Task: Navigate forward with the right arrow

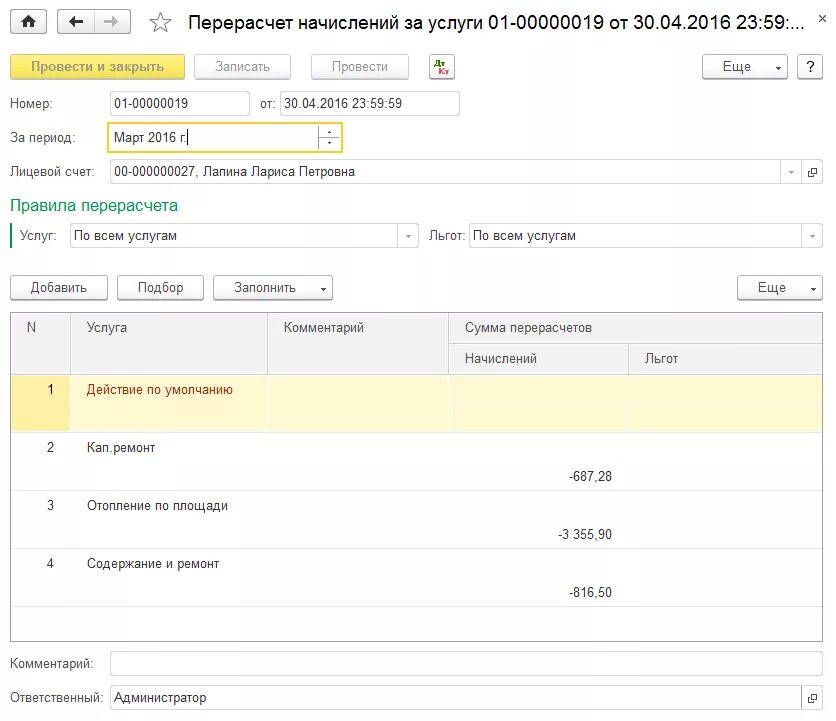Action: click(111, 21)
